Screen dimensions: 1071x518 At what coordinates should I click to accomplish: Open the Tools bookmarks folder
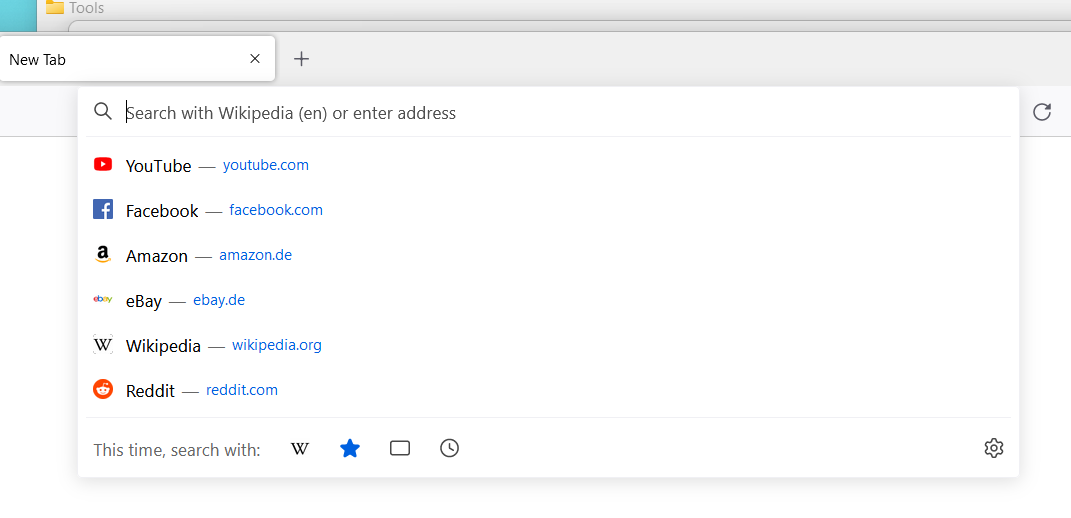point(75,8)
